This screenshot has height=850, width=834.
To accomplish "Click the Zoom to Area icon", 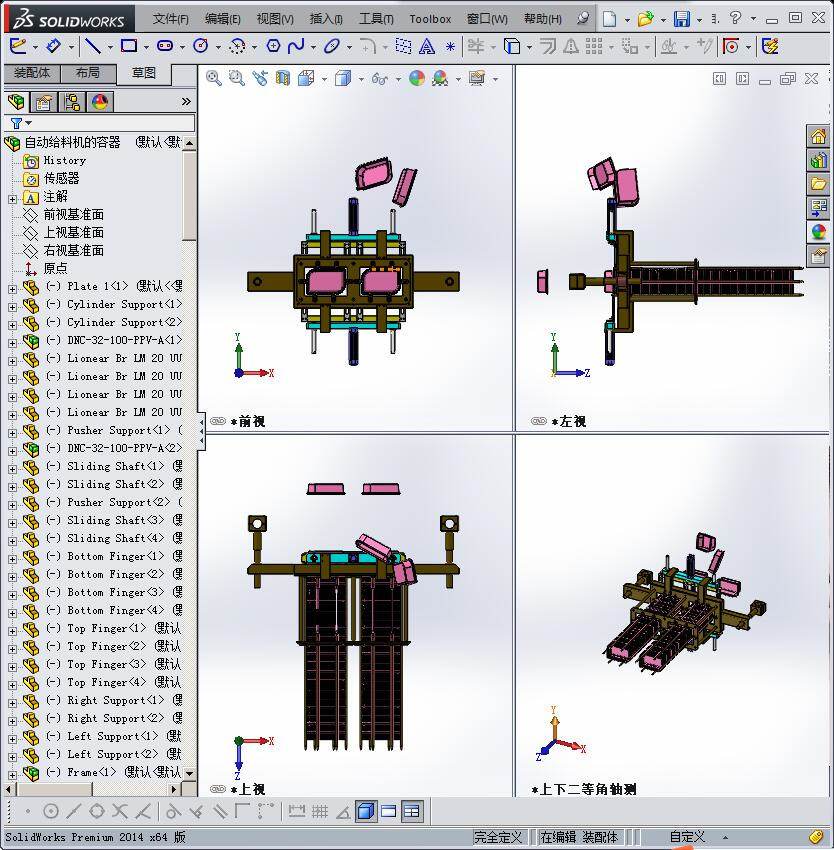I will click(x=236, y=79).
